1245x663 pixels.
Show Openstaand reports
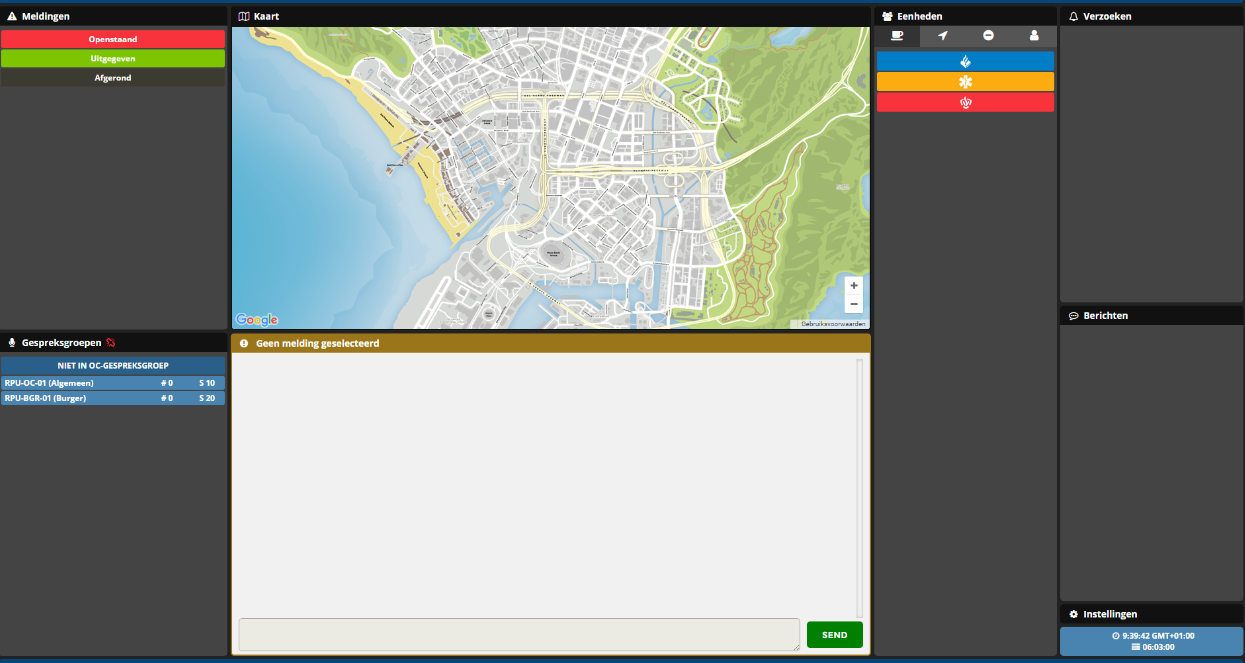tap(113, 39)
